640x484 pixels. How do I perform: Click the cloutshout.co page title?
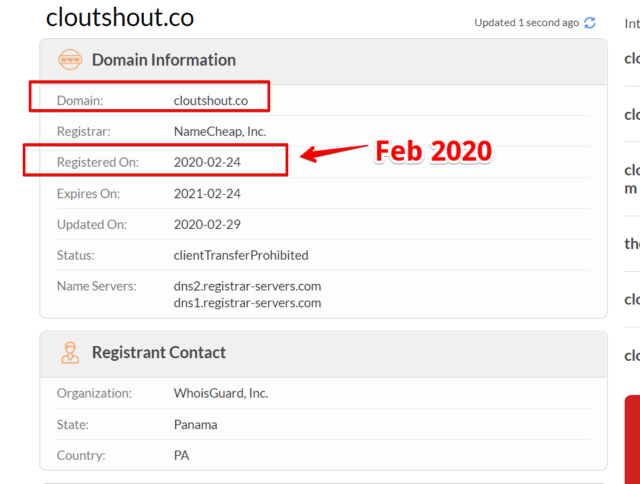tap(120, 18)
